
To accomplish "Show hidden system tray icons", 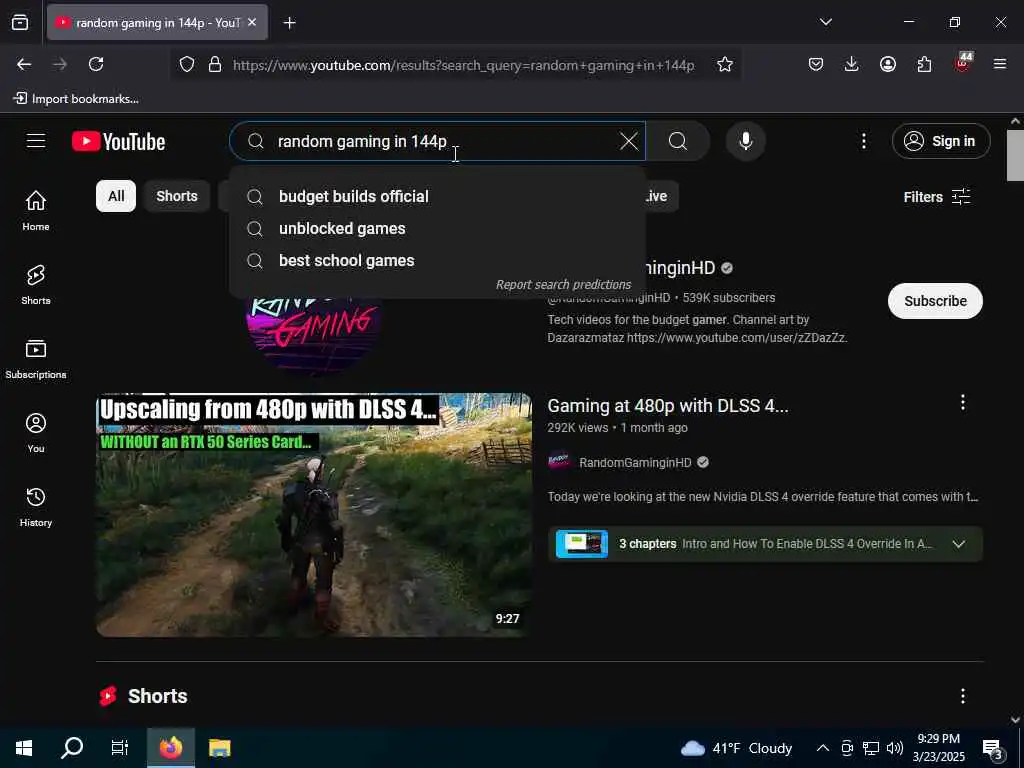I will [x=823, y=748].
